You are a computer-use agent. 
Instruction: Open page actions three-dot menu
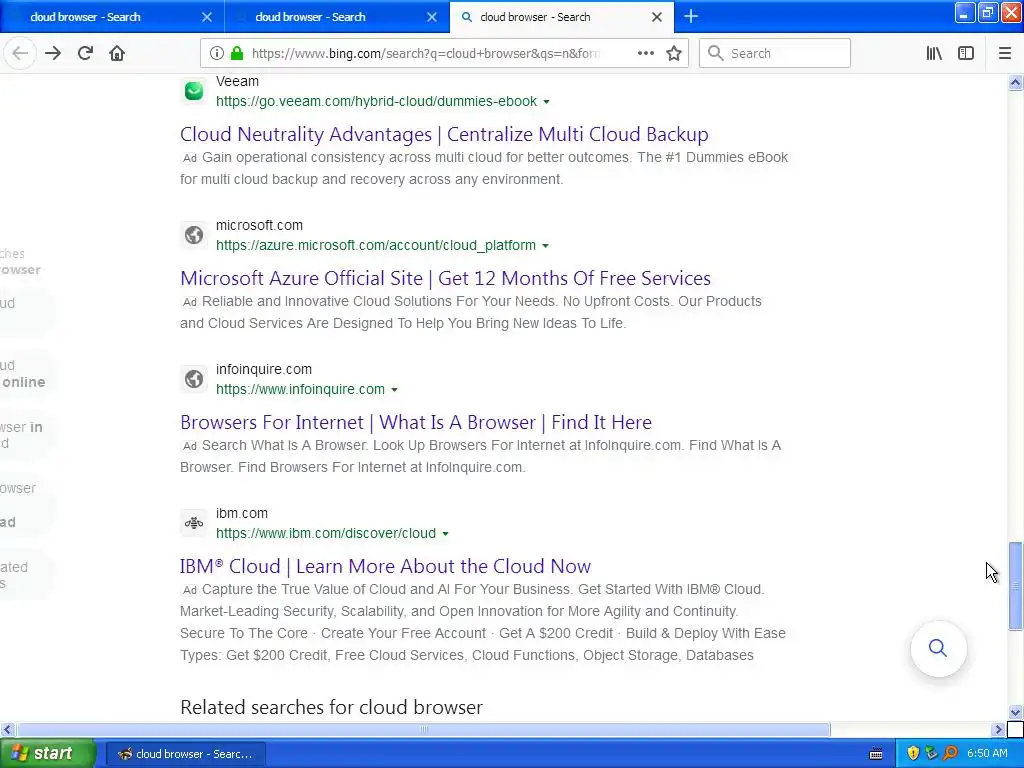(x=646, y=54)
